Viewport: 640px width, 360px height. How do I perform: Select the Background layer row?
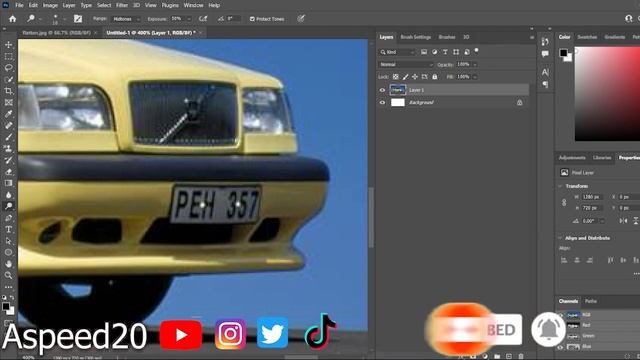(453, 102)
